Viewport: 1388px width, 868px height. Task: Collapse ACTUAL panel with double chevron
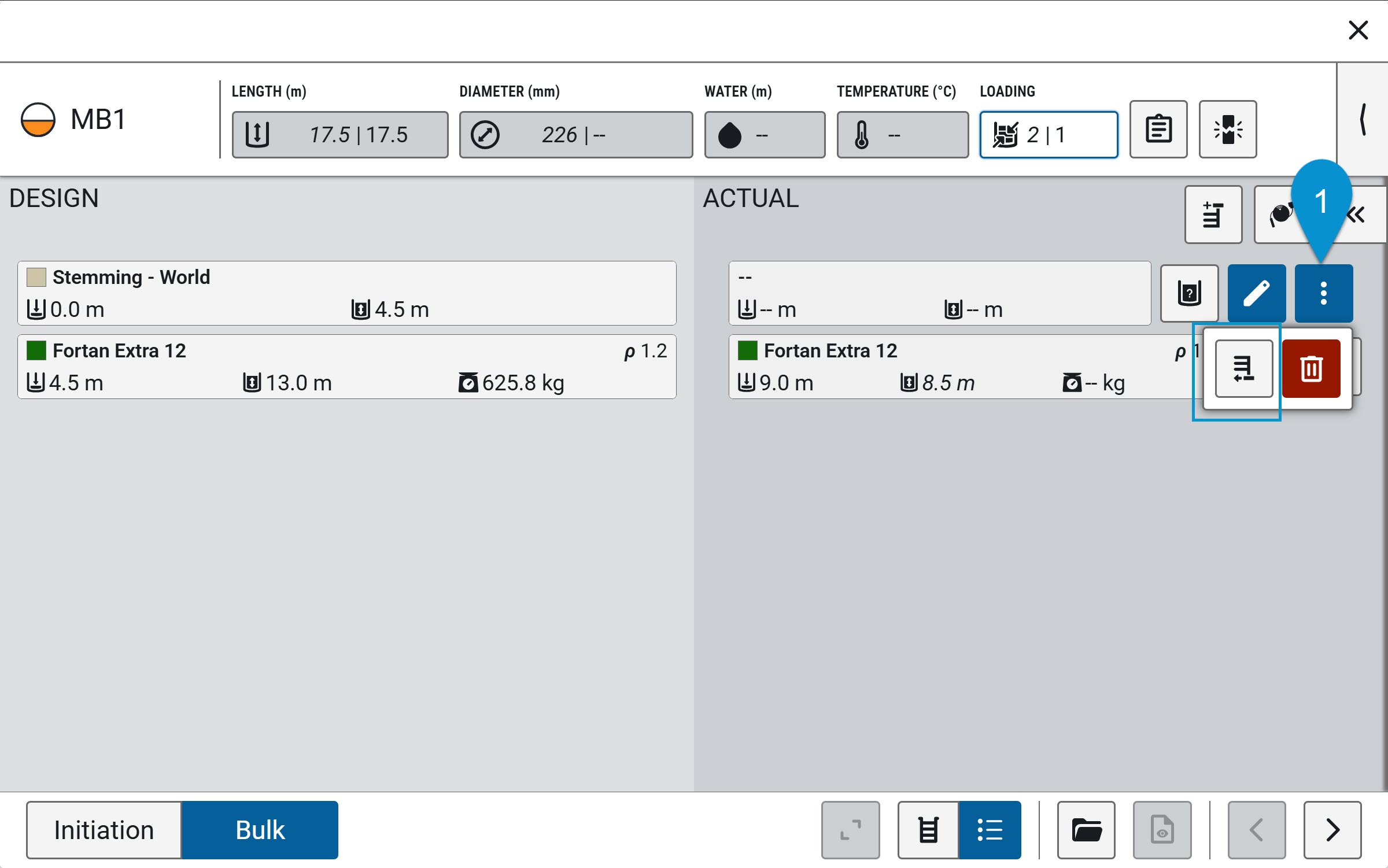(x=1357, y=215)
